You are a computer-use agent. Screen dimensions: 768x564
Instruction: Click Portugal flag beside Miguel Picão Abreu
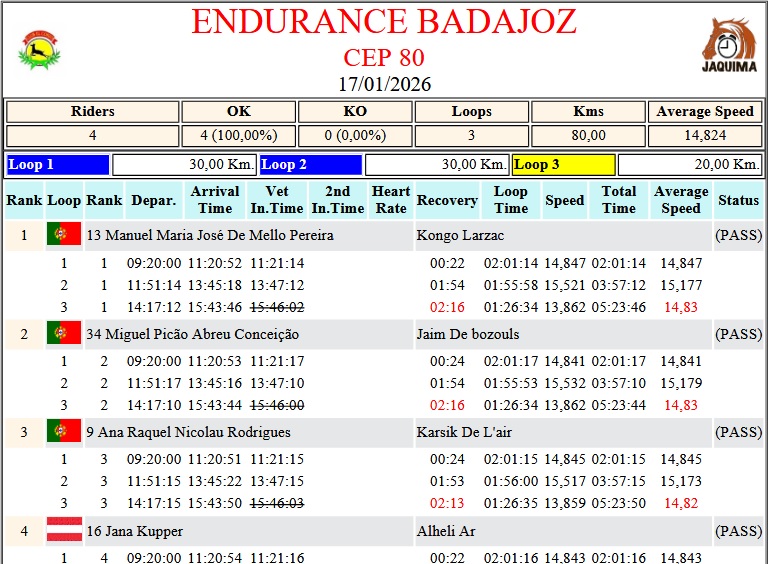[64, 333]
